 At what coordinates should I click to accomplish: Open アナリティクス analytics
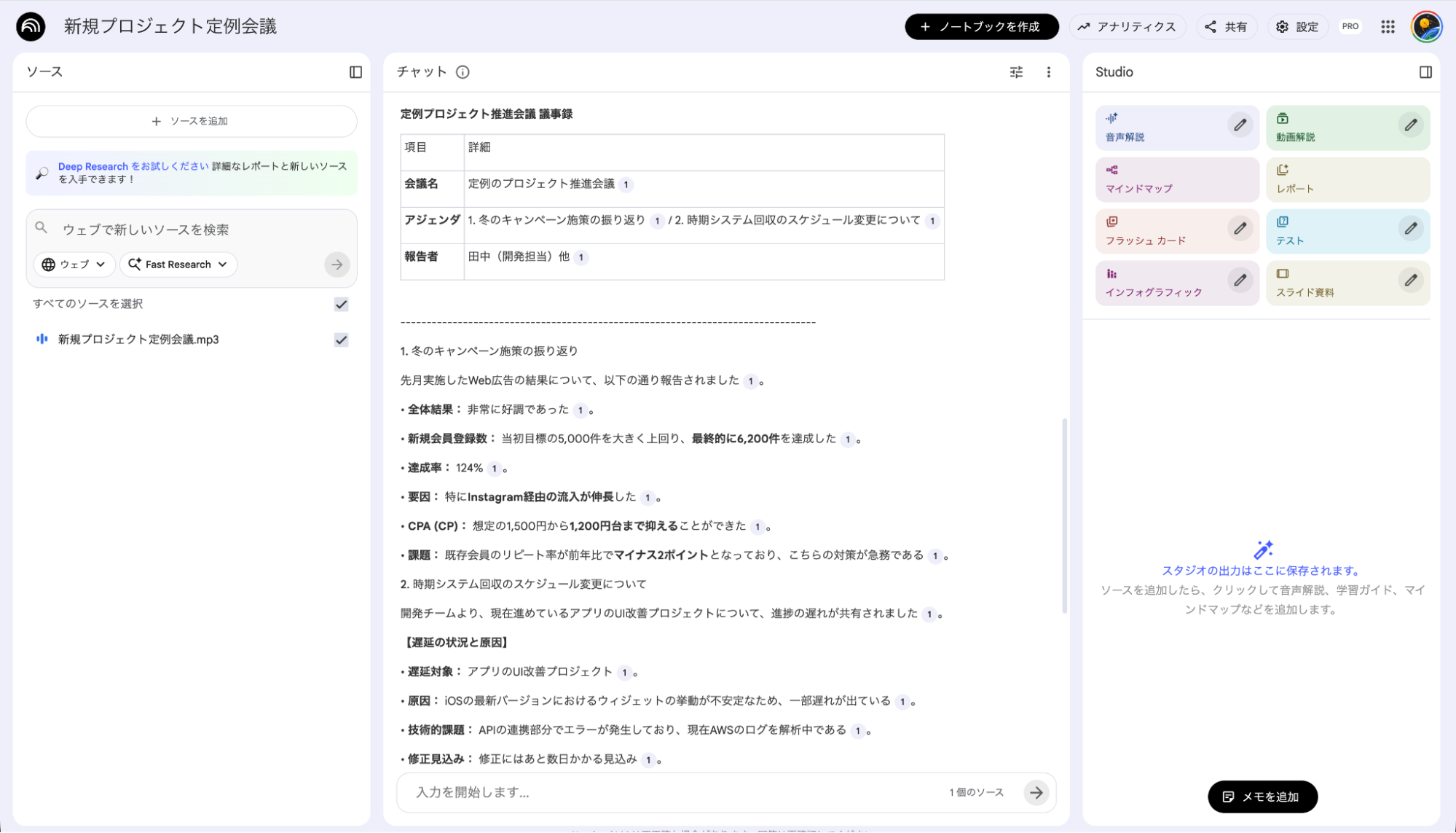point(1127,26)
